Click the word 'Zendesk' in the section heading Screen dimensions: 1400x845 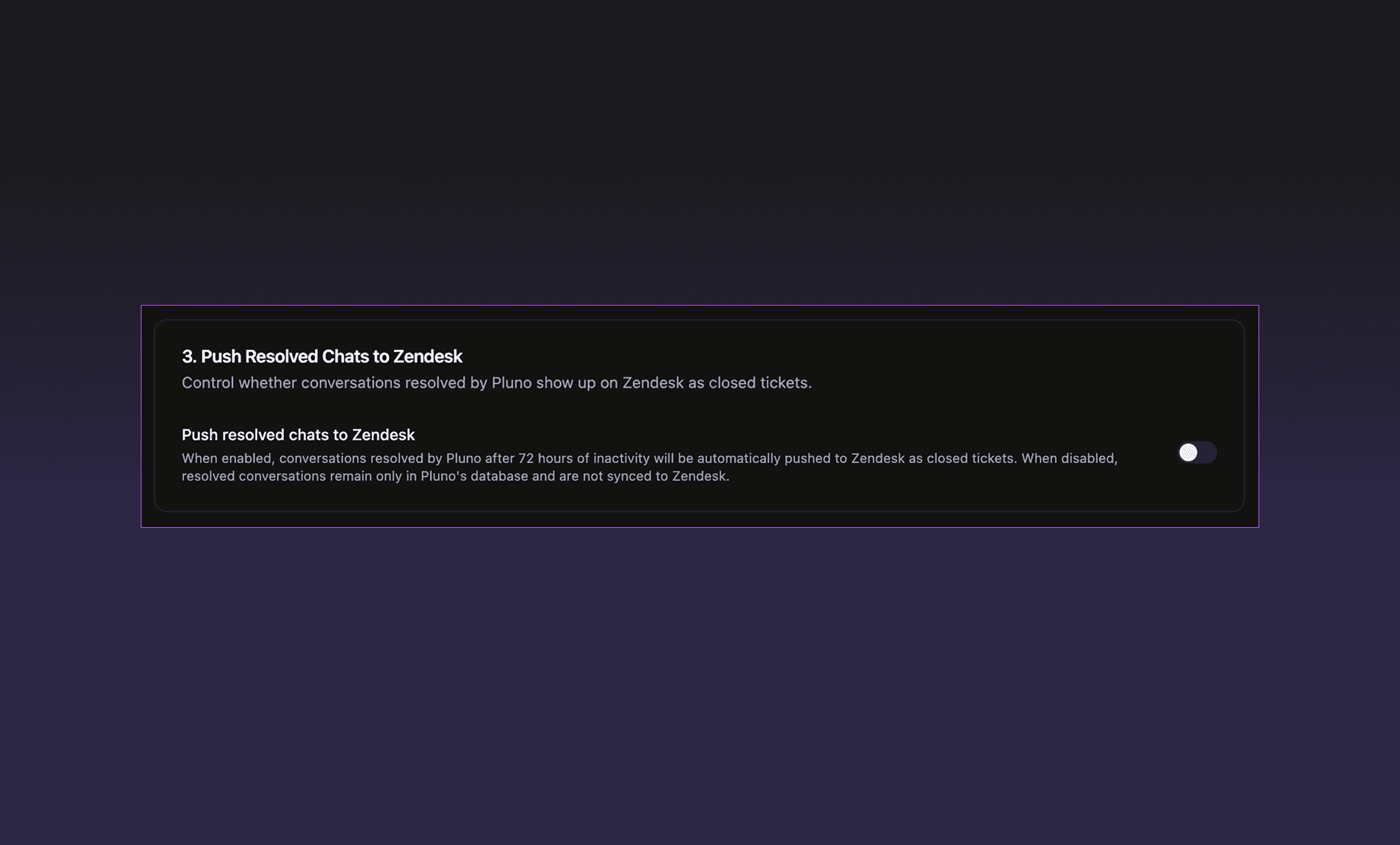tap(427, 356)
